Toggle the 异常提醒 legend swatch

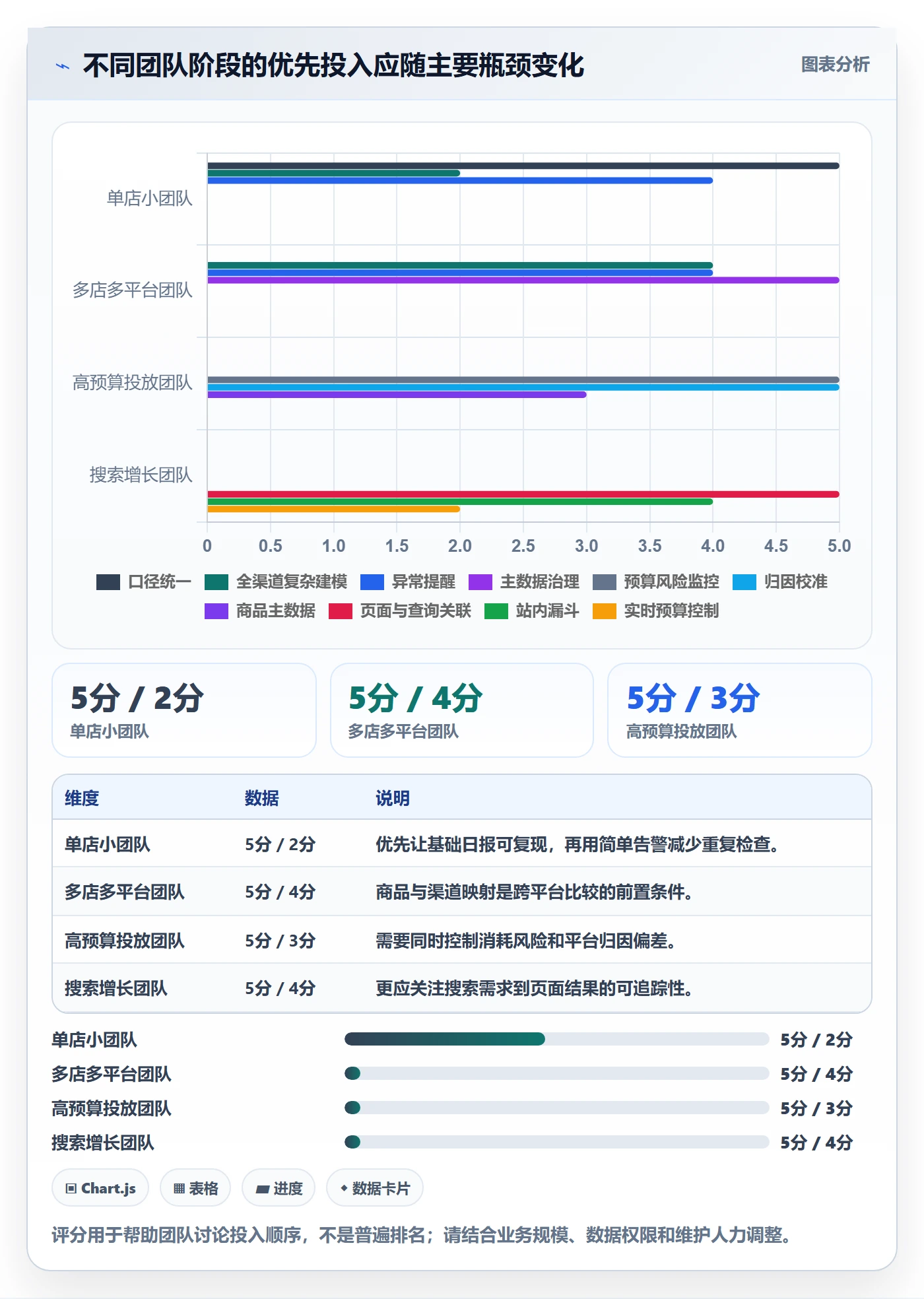click(372, 582)
